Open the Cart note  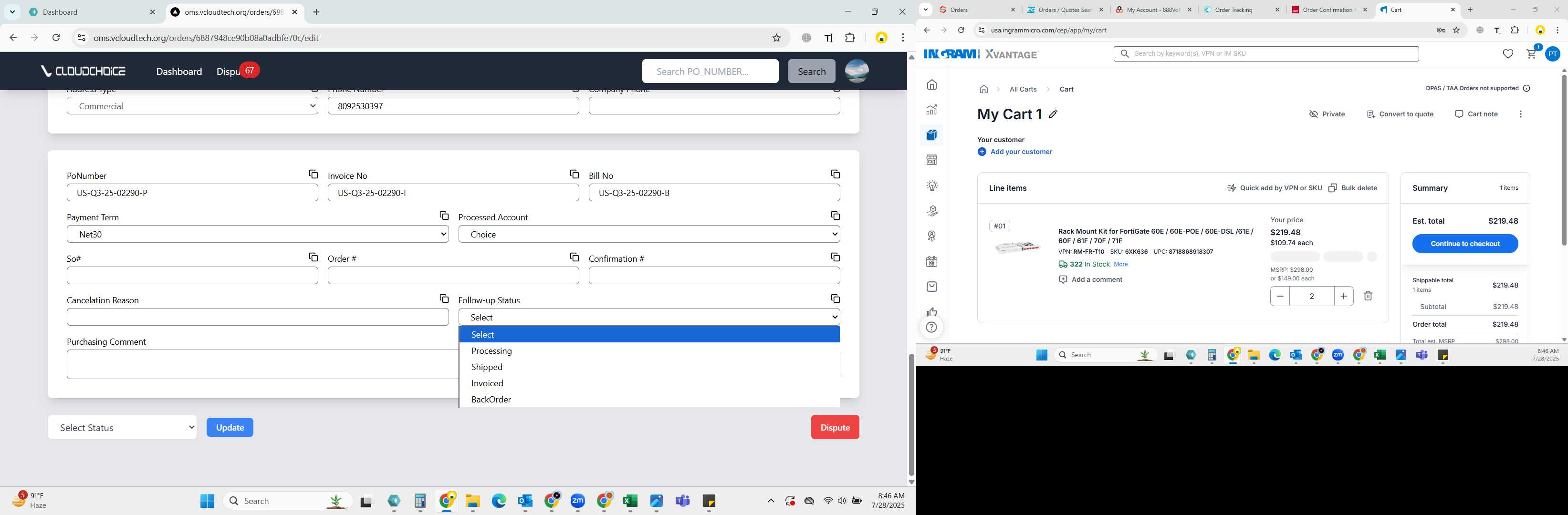point(1475,114)
